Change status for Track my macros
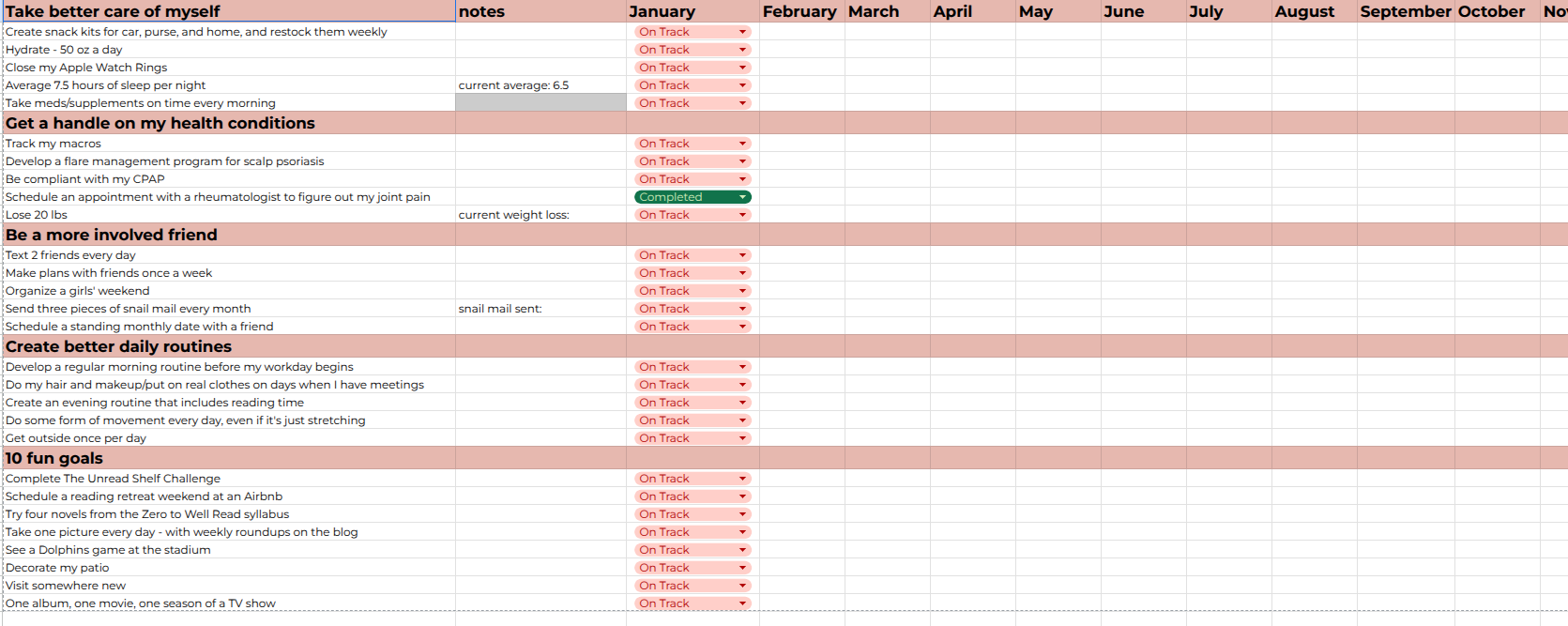The image size is (1568, 626). [742, 144]
